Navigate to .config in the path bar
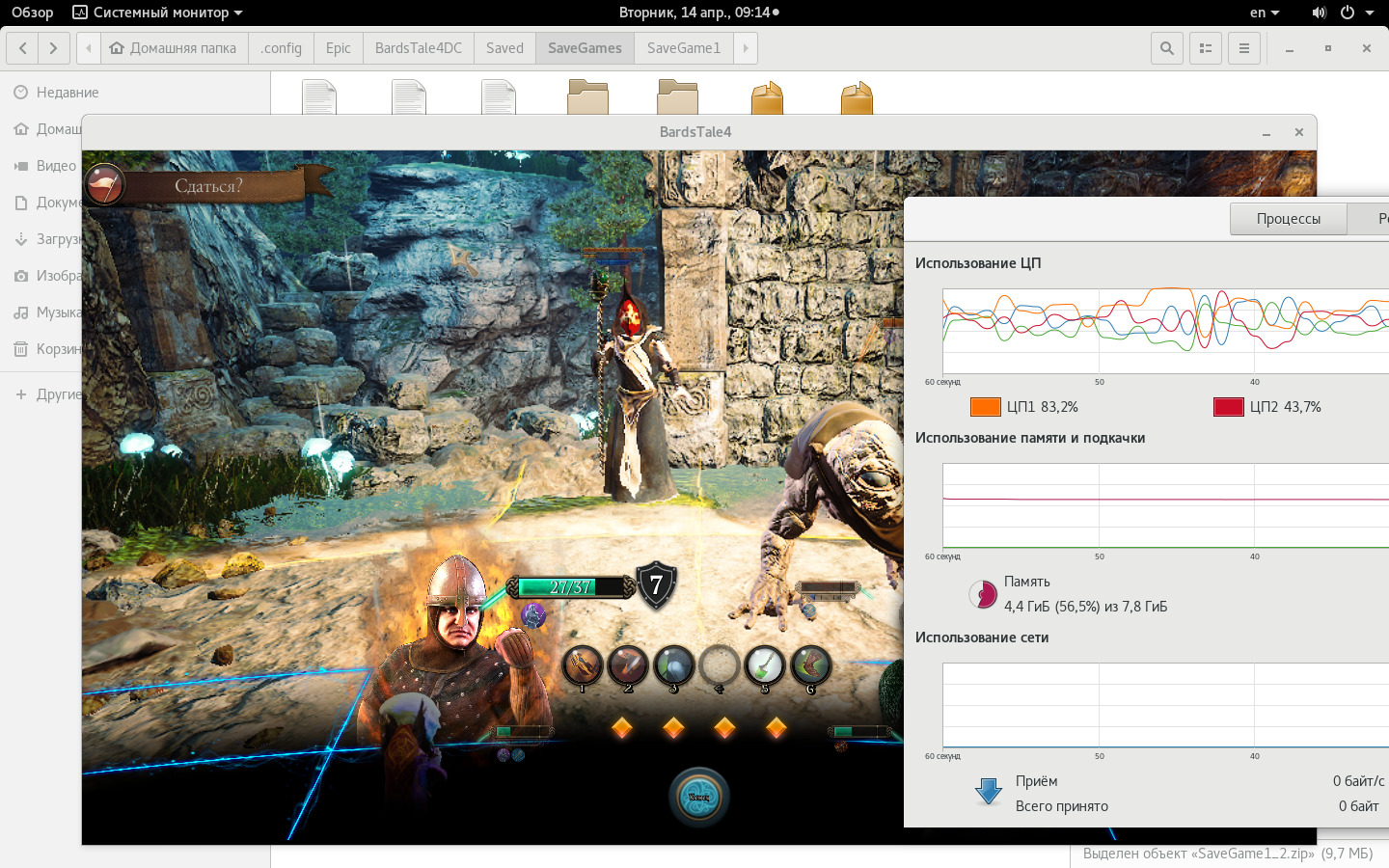 281,48
